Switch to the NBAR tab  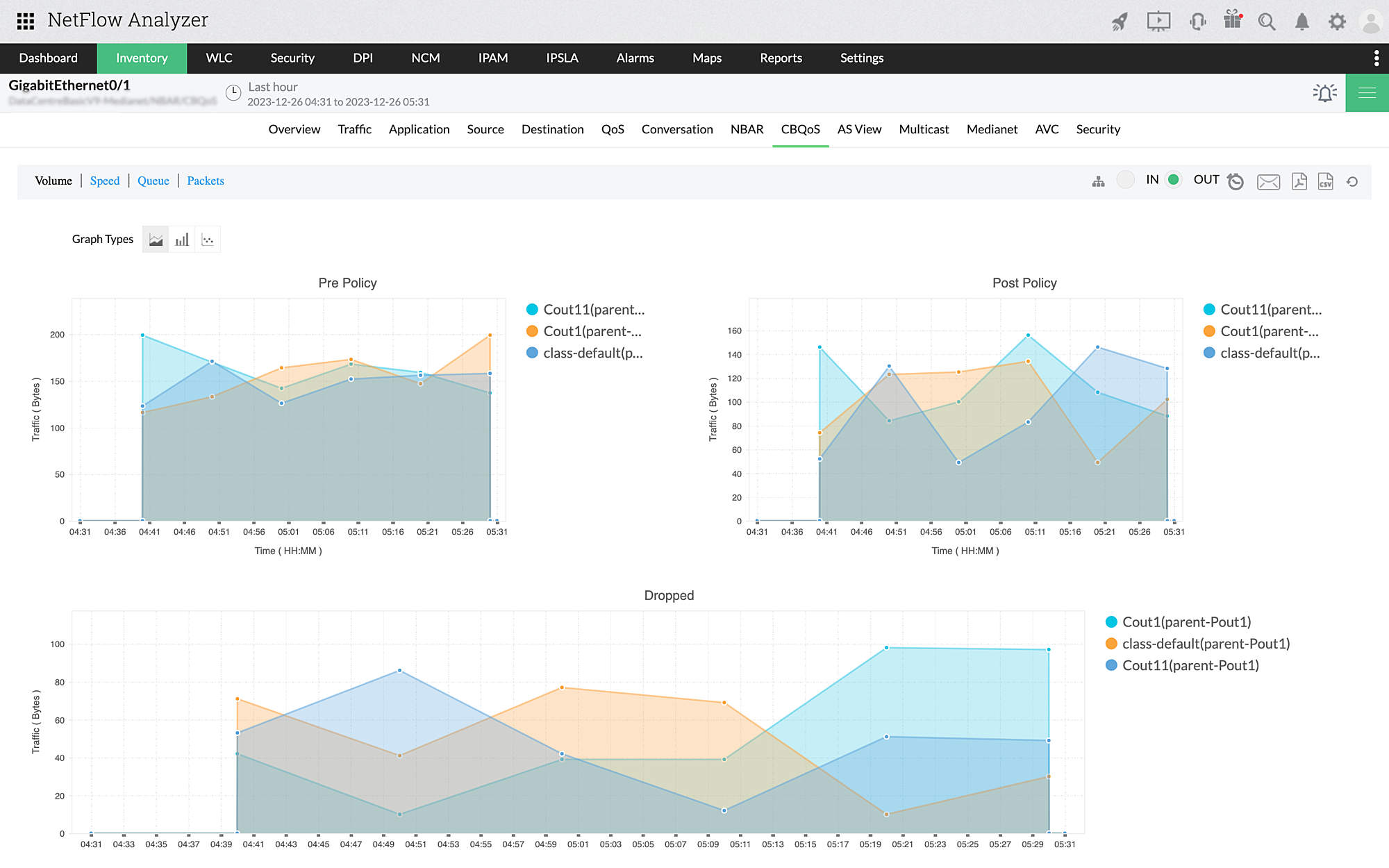(747, 129)
